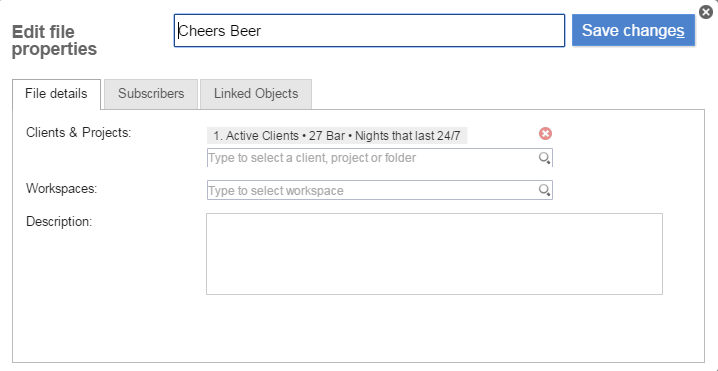The height and width of the screenshot is (371, 718).
Task: Close the Edit file properties dialog
Action: [707, 12]
